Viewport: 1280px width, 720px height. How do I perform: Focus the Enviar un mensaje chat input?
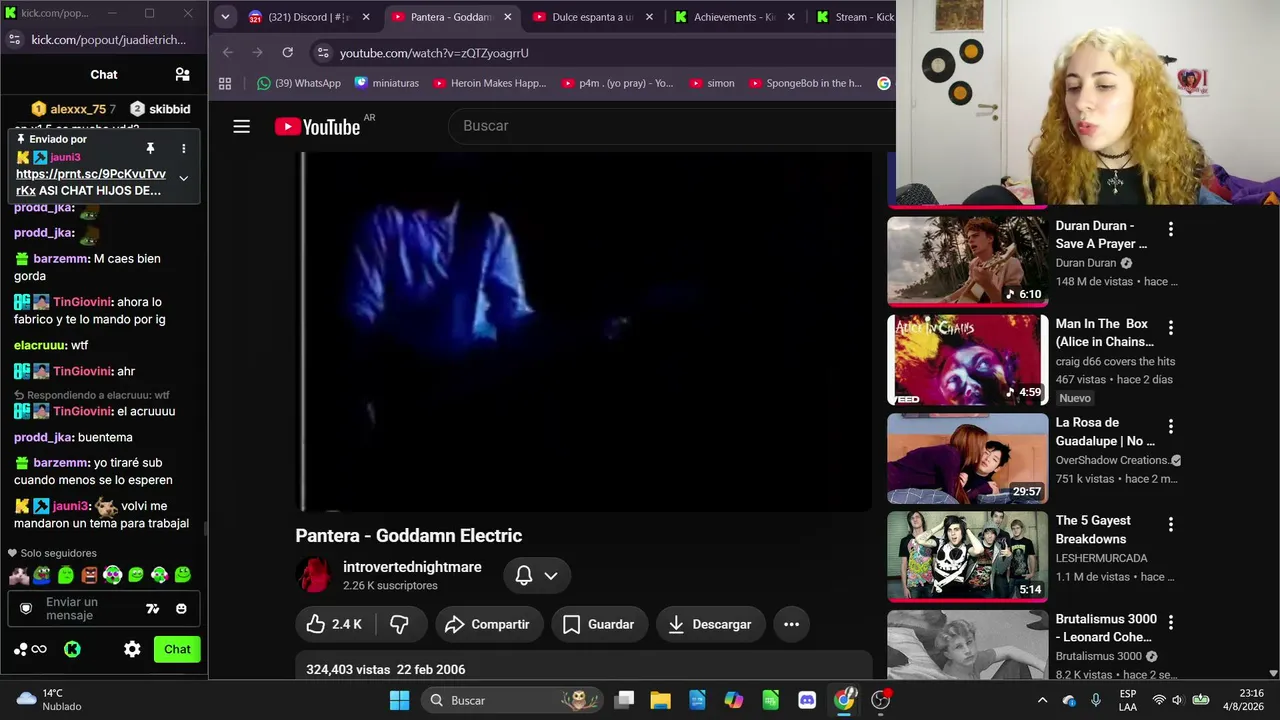point(90,608)
